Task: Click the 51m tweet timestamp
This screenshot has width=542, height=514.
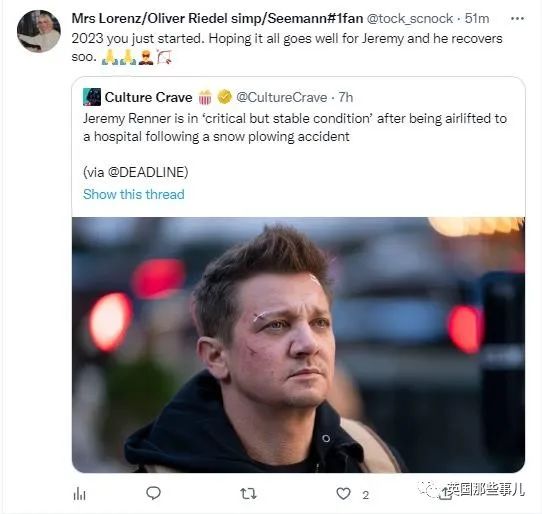Action: click(x=477, y=18)
